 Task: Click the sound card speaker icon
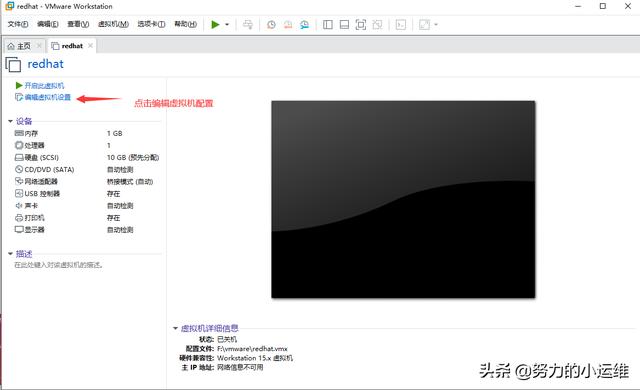click(x=19, y=205)
